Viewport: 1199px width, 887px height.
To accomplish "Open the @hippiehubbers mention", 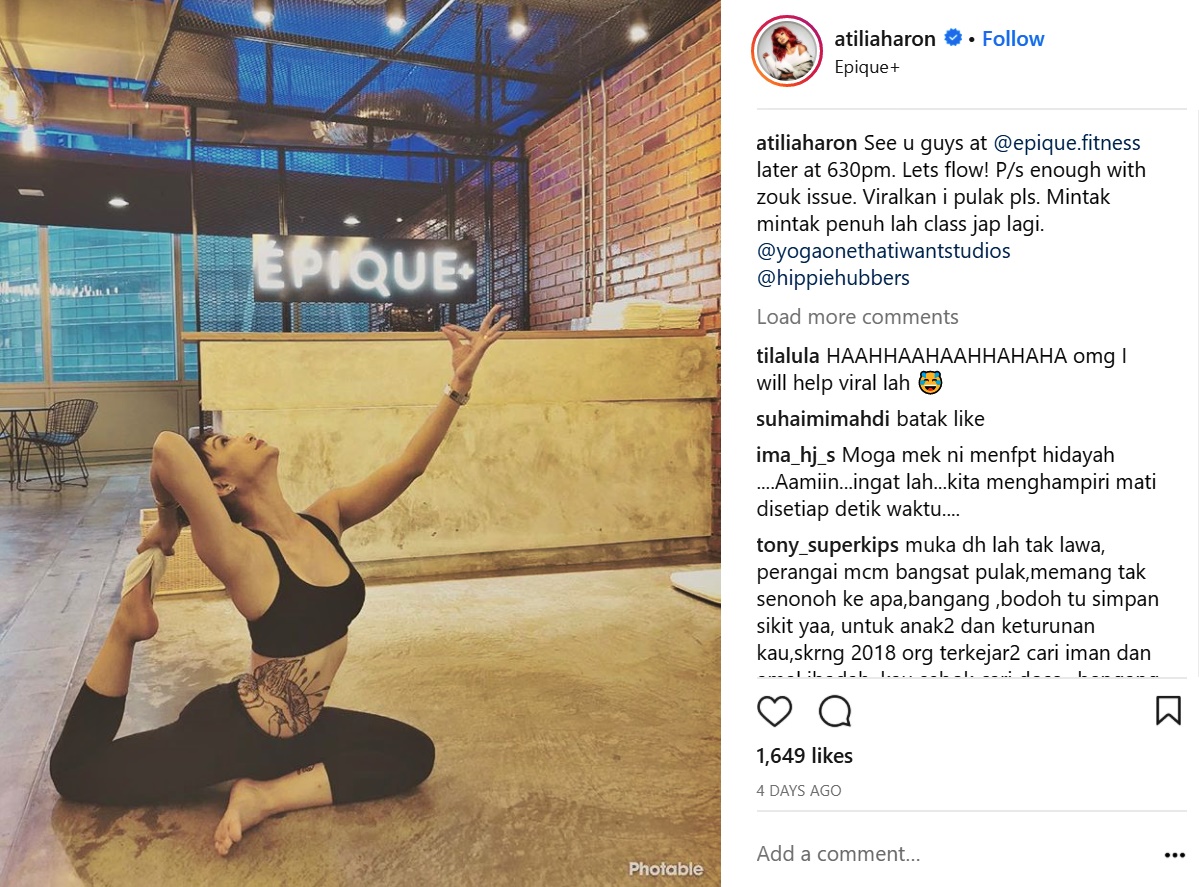I will pyautogui.click(x=833, y=278).
